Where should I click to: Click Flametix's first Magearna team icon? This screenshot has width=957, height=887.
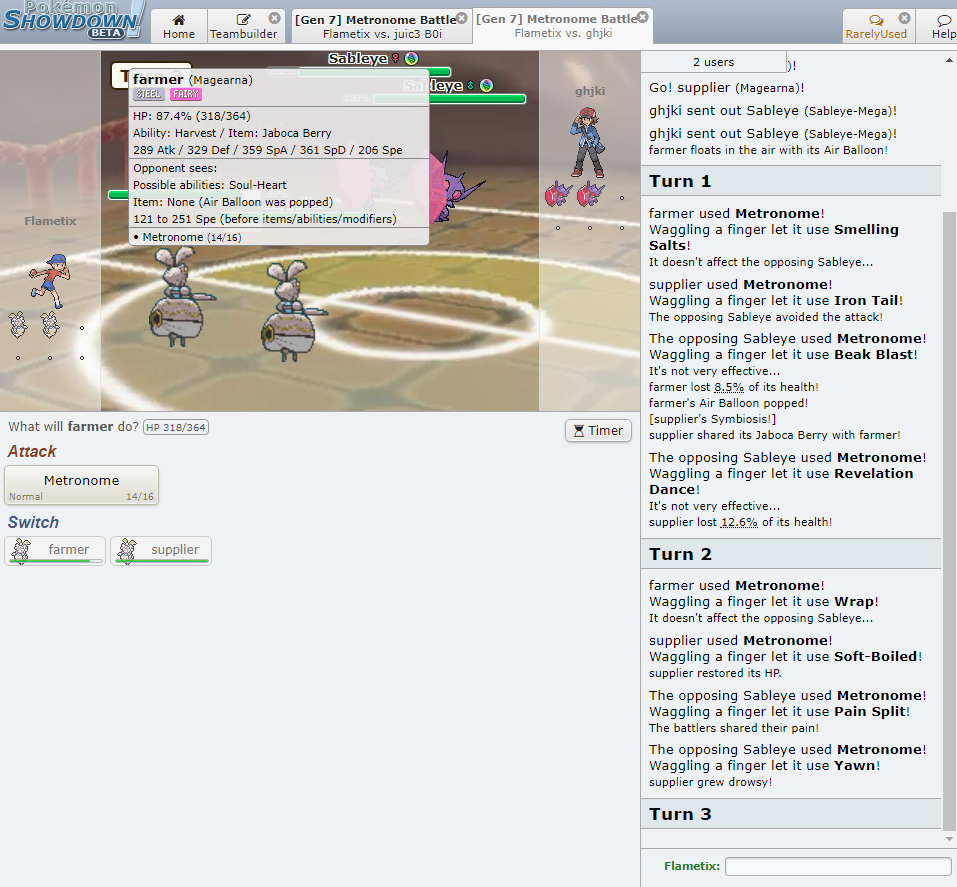coord(18,324)
